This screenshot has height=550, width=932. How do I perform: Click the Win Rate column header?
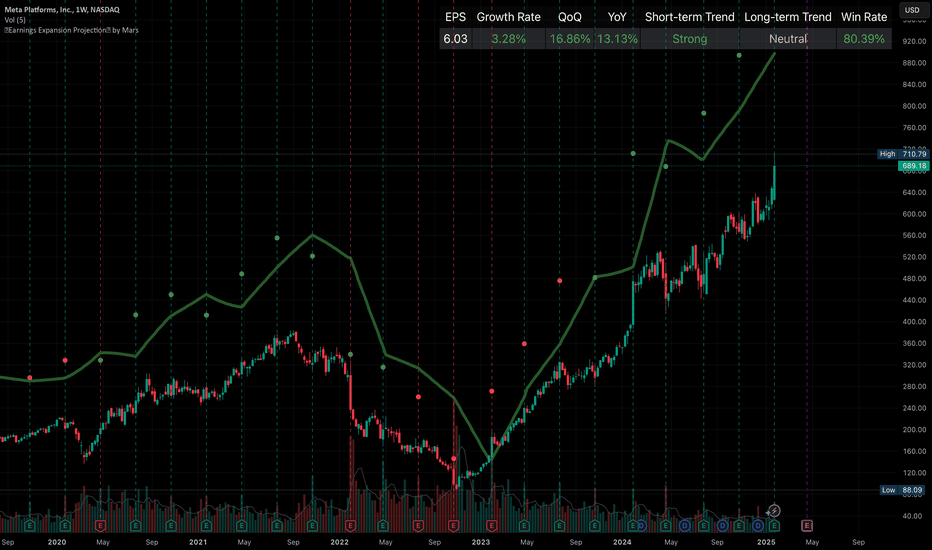(864, 17)
